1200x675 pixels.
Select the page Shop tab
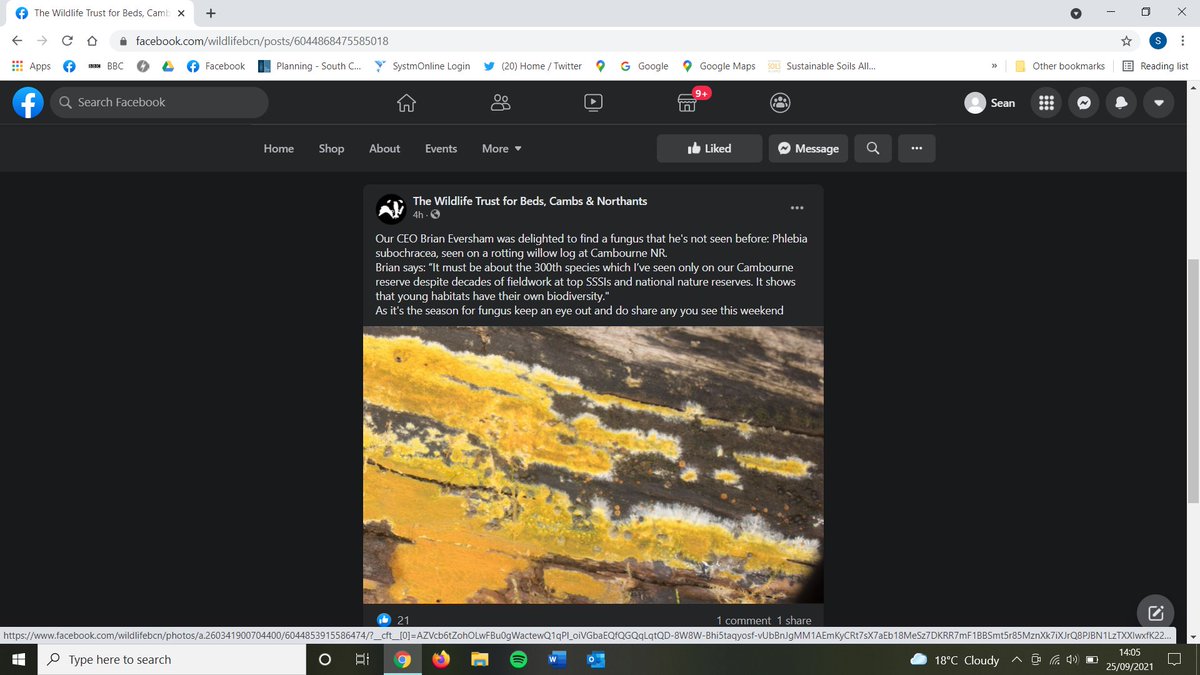tap(331, 148)
